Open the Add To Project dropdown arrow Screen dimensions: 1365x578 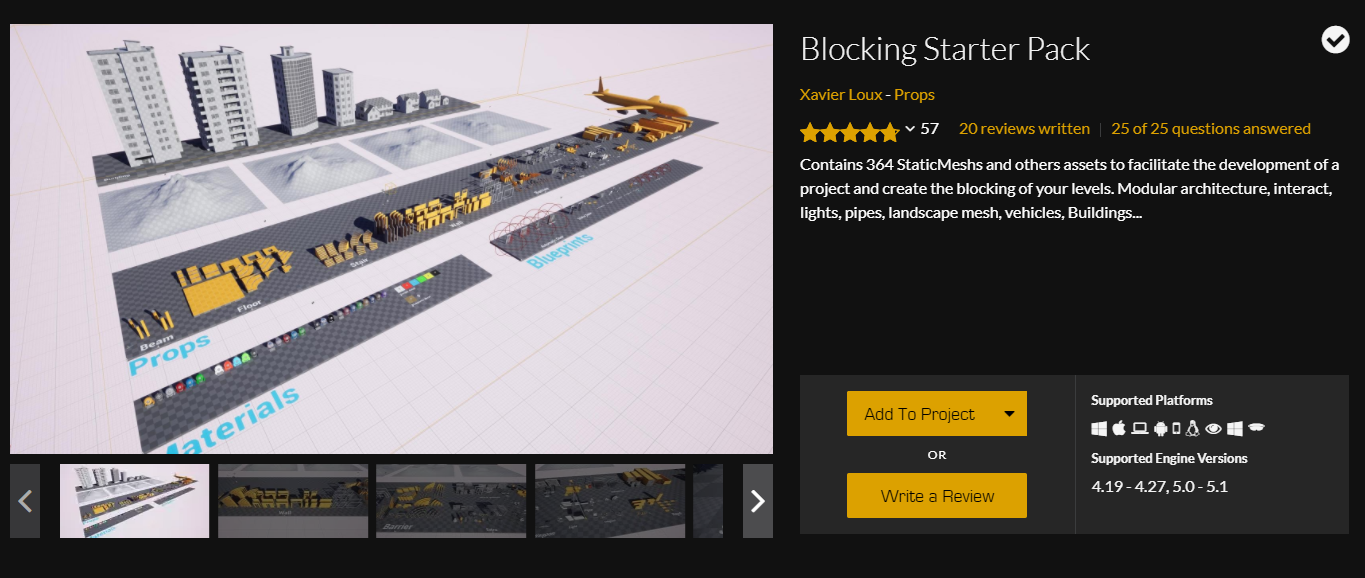pos(1009,413)
